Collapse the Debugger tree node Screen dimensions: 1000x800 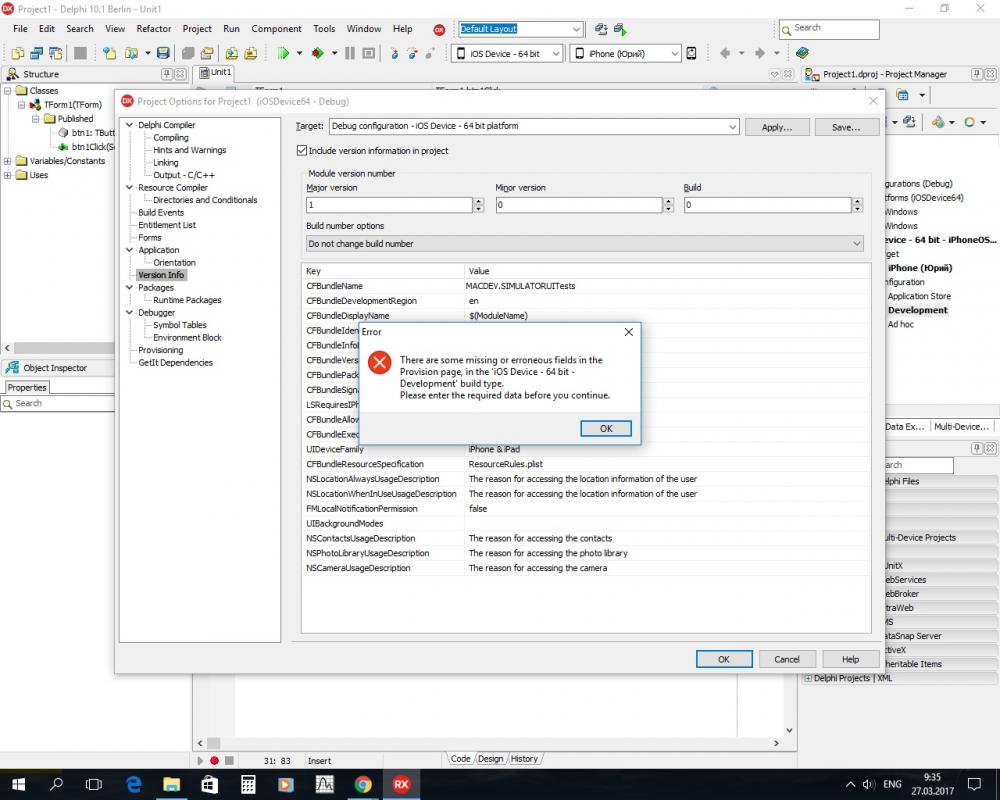[129, 313]
